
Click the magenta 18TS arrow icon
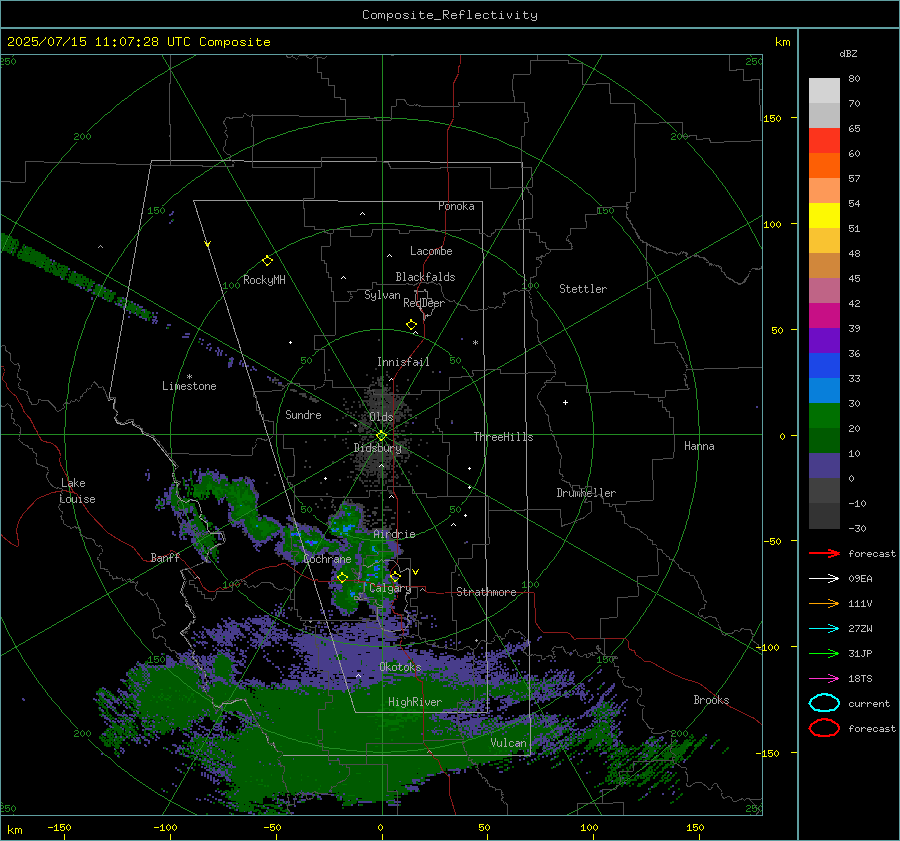(824, 679)
